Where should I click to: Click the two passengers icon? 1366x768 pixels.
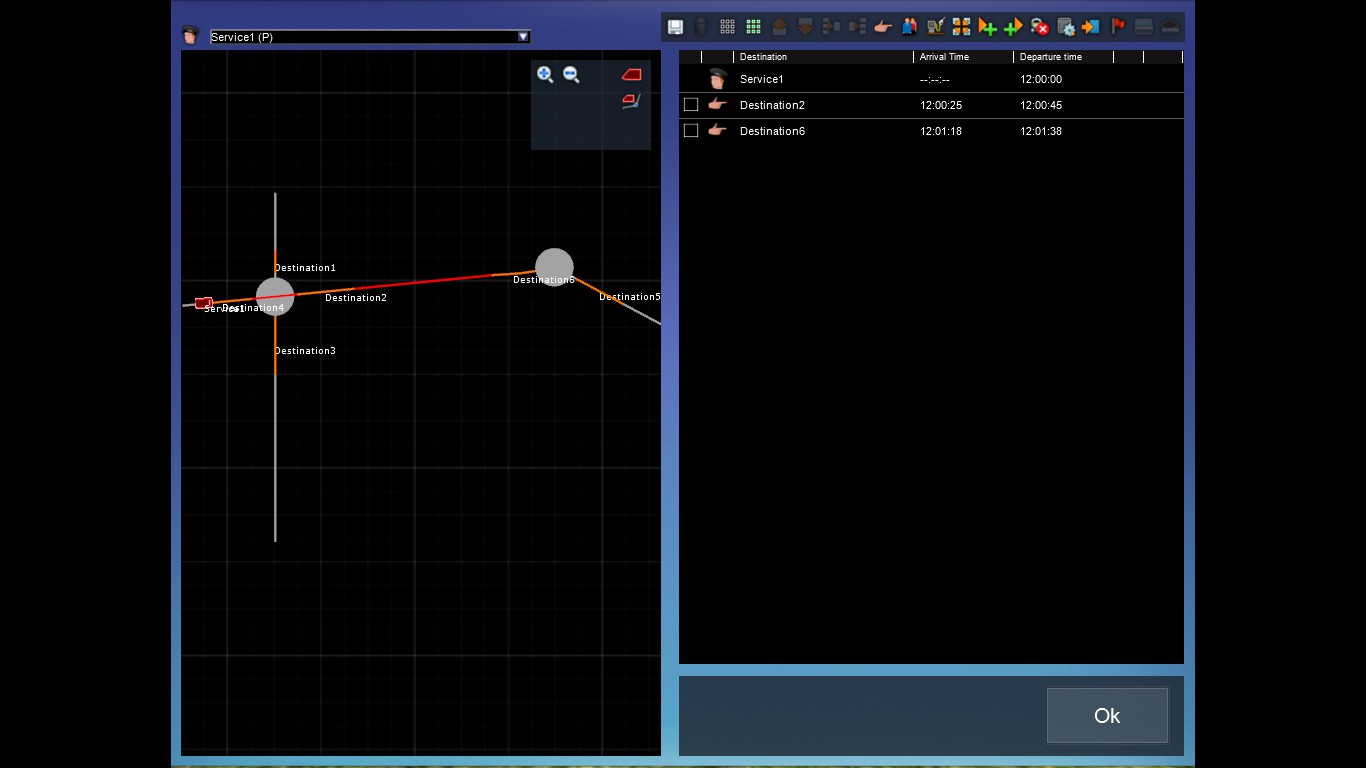click(909, 27)
